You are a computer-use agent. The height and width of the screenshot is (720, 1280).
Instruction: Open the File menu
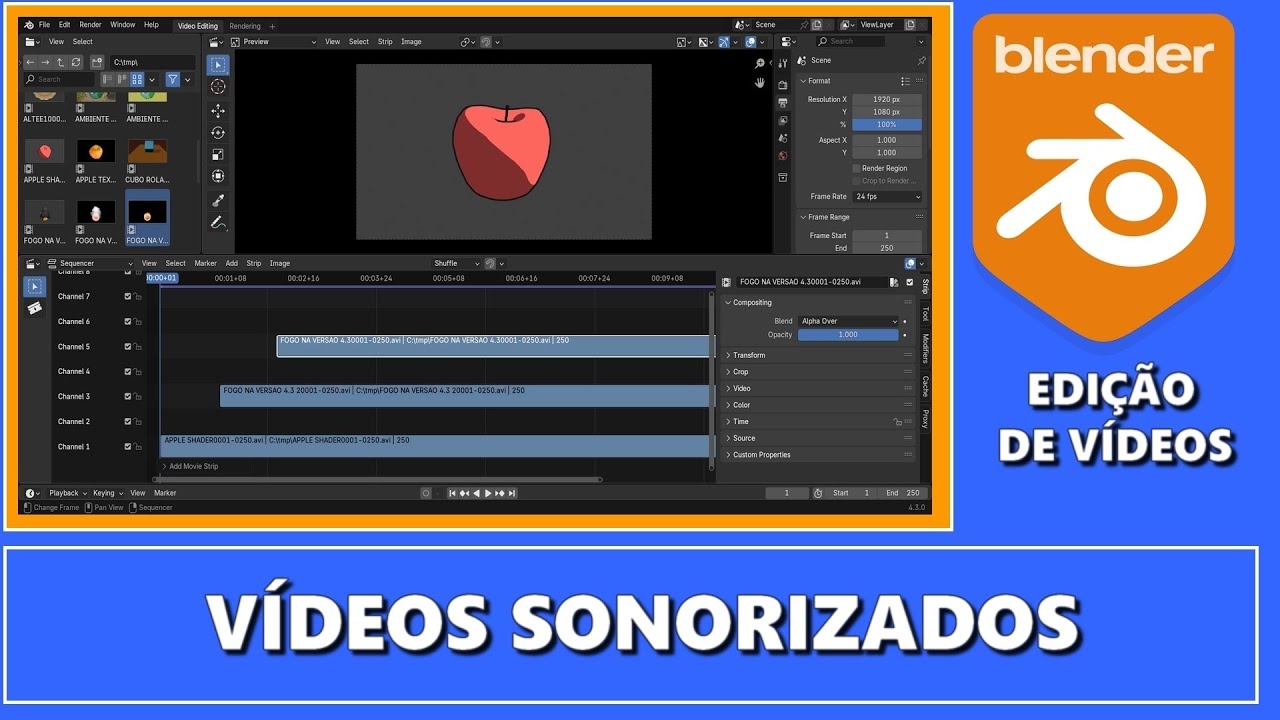(44, 25)
